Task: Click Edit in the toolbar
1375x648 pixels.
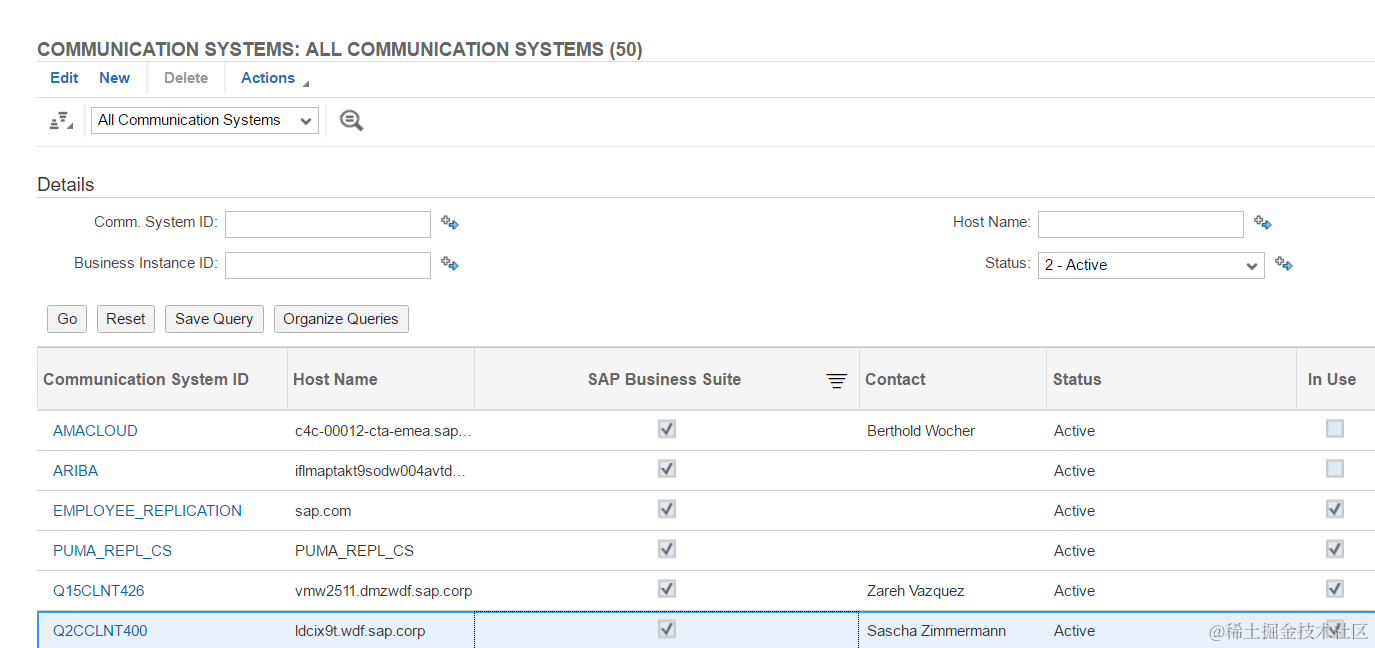Action: click(64, 78)
